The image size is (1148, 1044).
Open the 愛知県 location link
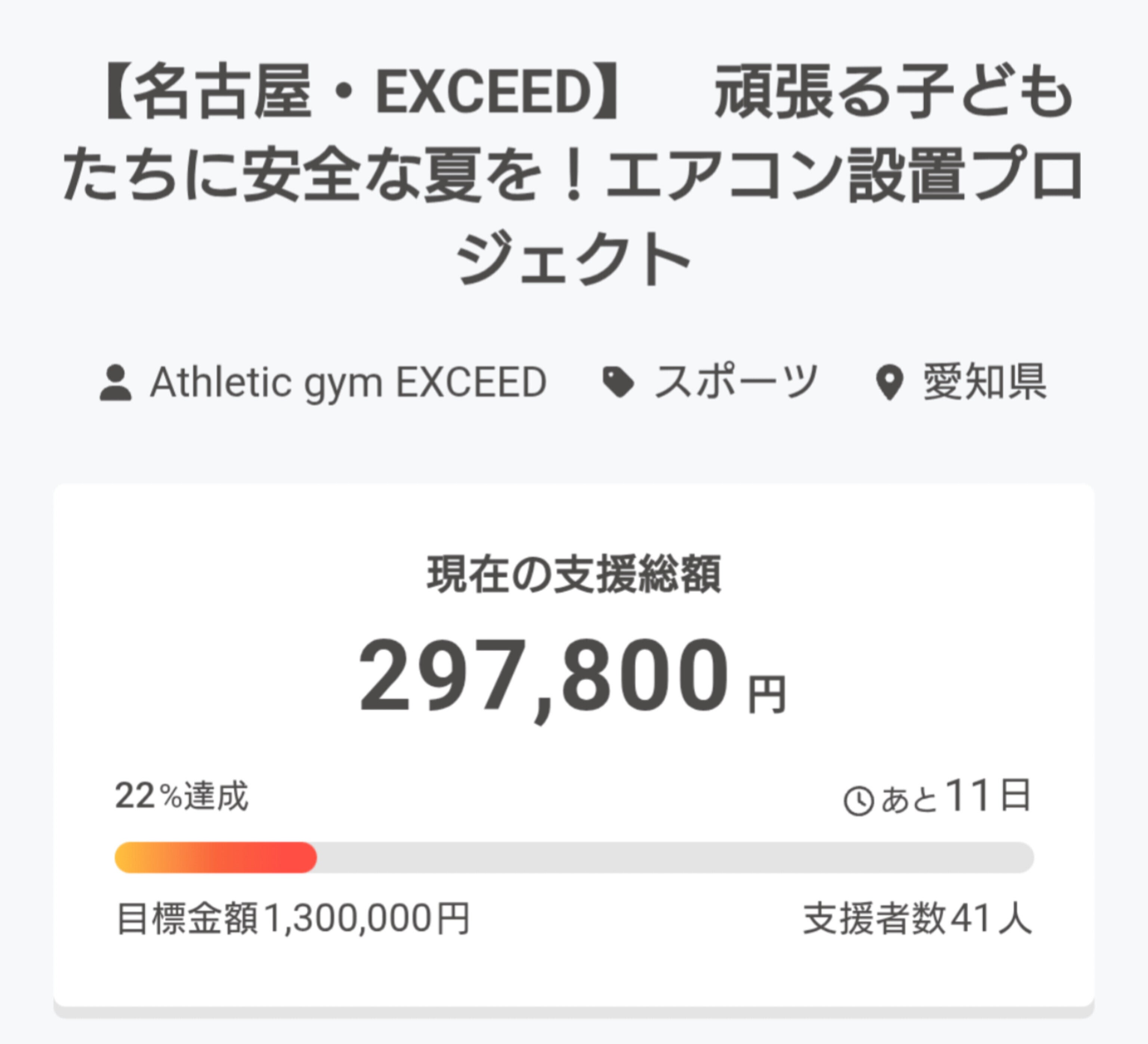point(985,382)
